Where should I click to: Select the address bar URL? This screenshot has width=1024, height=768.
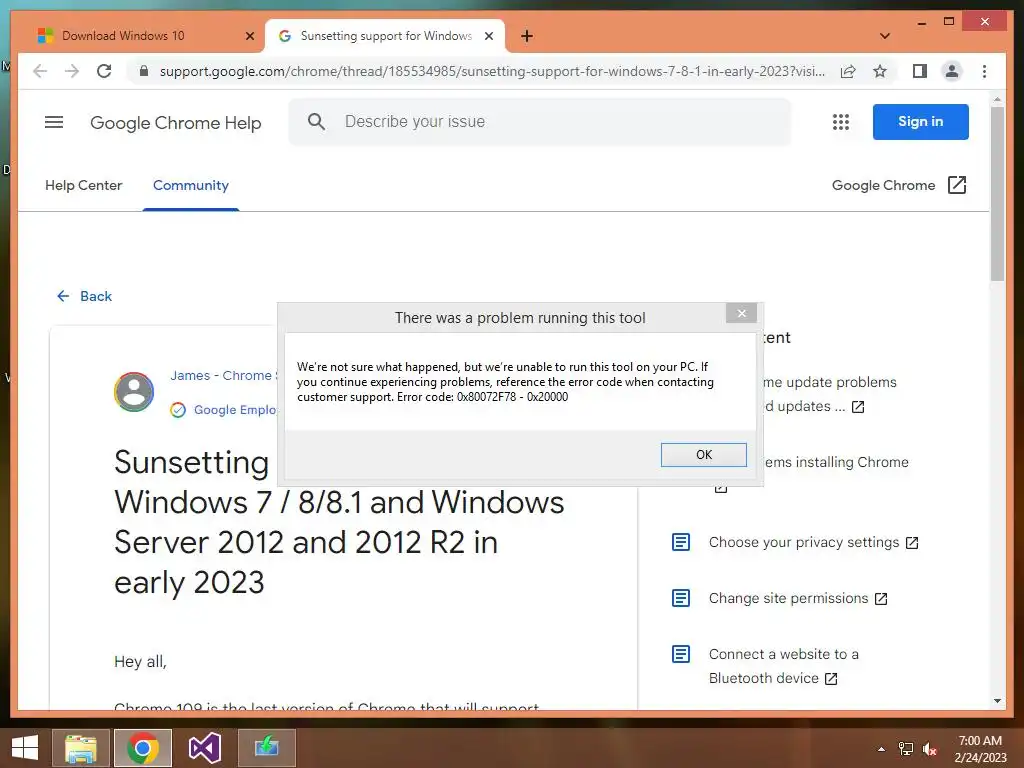click(x=492, y=71)
